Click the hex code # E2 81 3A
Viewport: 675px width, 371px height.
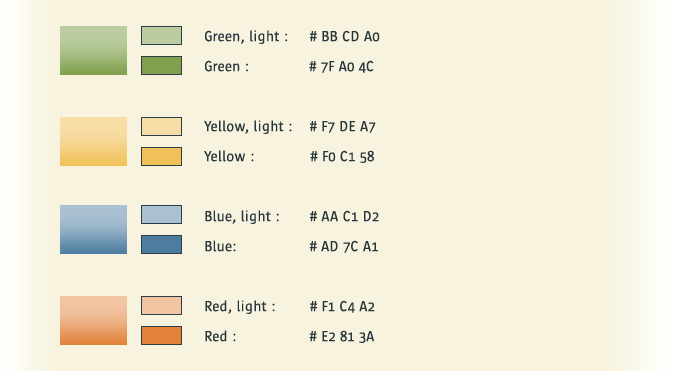click(x=342, y=337)
